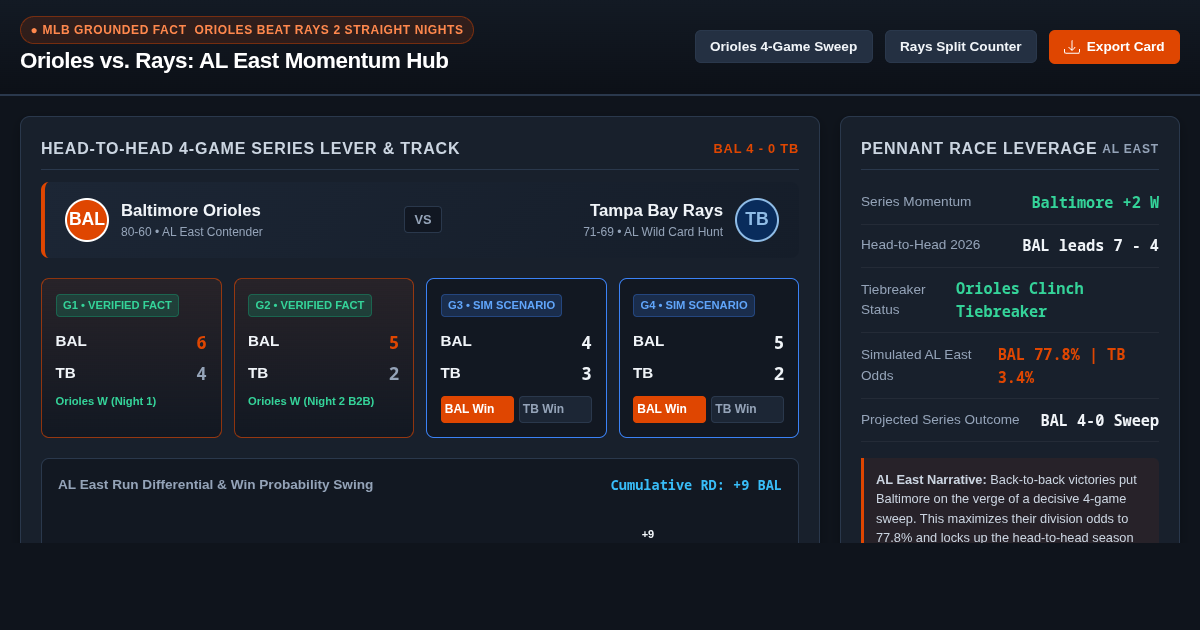Click the G4 Sim Scenario badge
The image size is (1200, 630).
pos(694,305)
